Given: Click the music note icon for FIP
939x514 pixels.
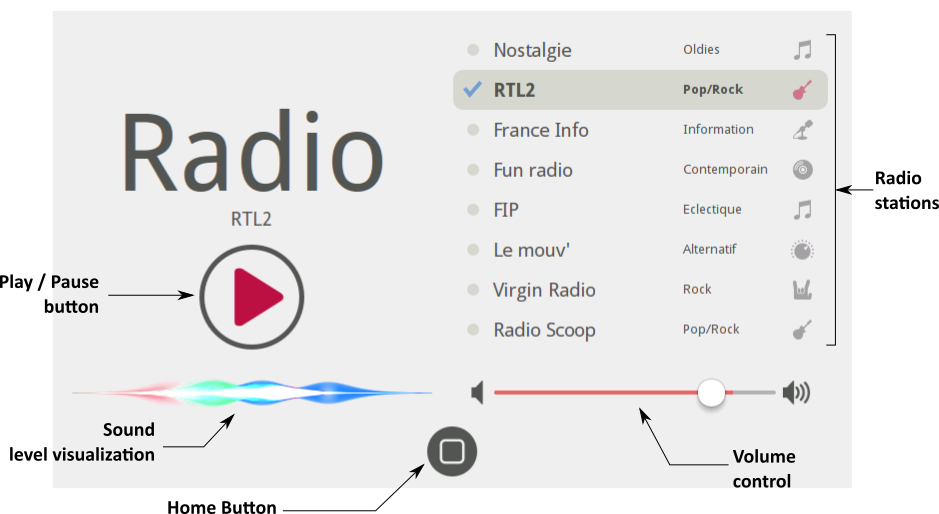Looking at the screenshot, I should point(802,210).
